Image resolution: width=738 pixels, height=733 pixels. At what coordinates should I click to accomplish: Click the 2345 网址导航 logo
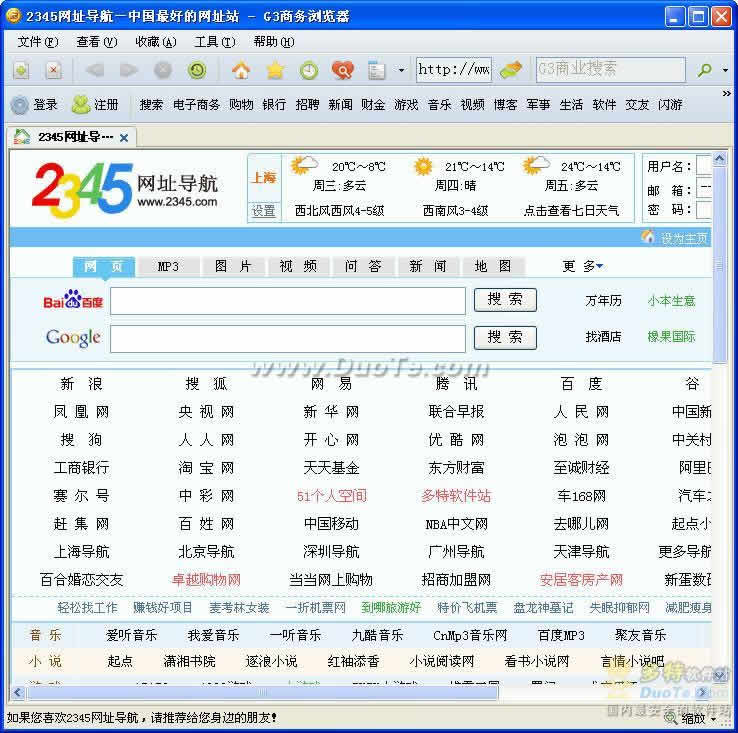[x=125, y=189]
